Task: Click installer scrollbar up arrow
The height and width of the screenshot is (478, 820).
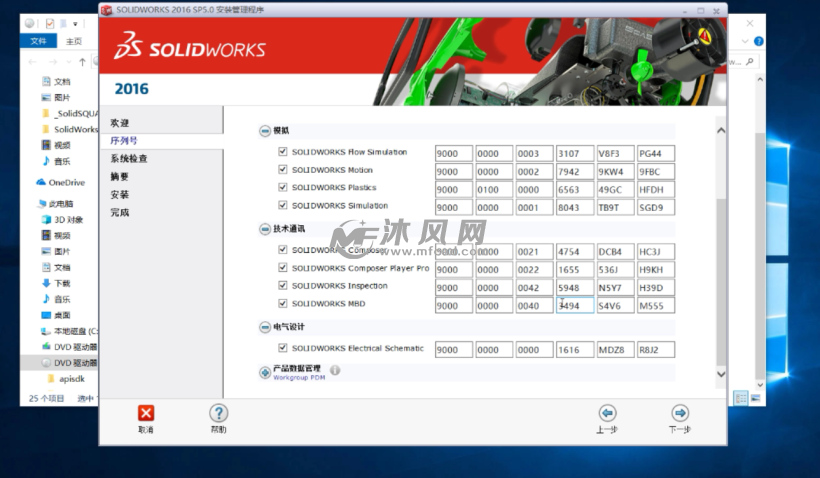Action: (721, 130)
